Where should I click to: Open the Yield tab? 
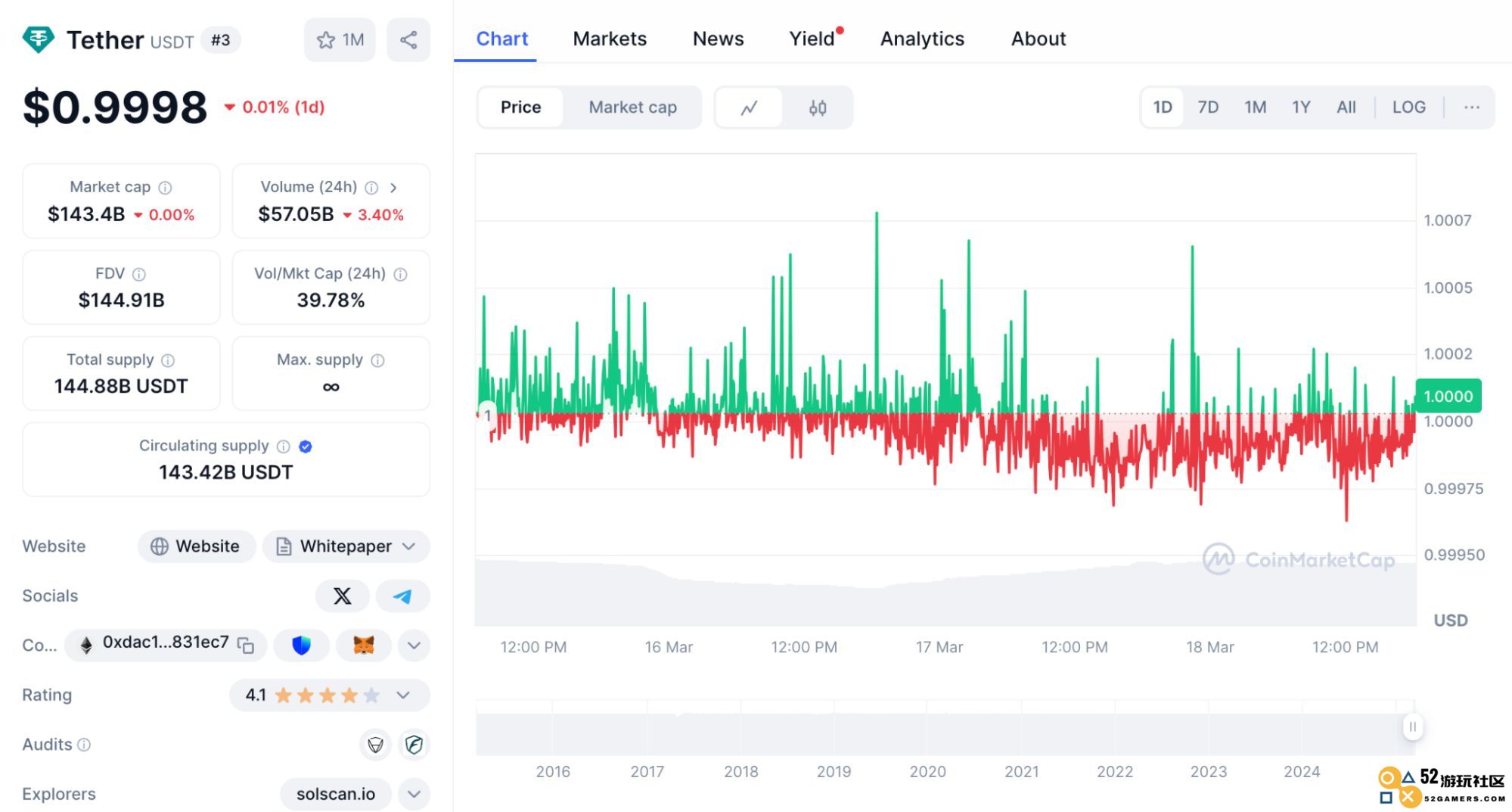pos(812,39)
